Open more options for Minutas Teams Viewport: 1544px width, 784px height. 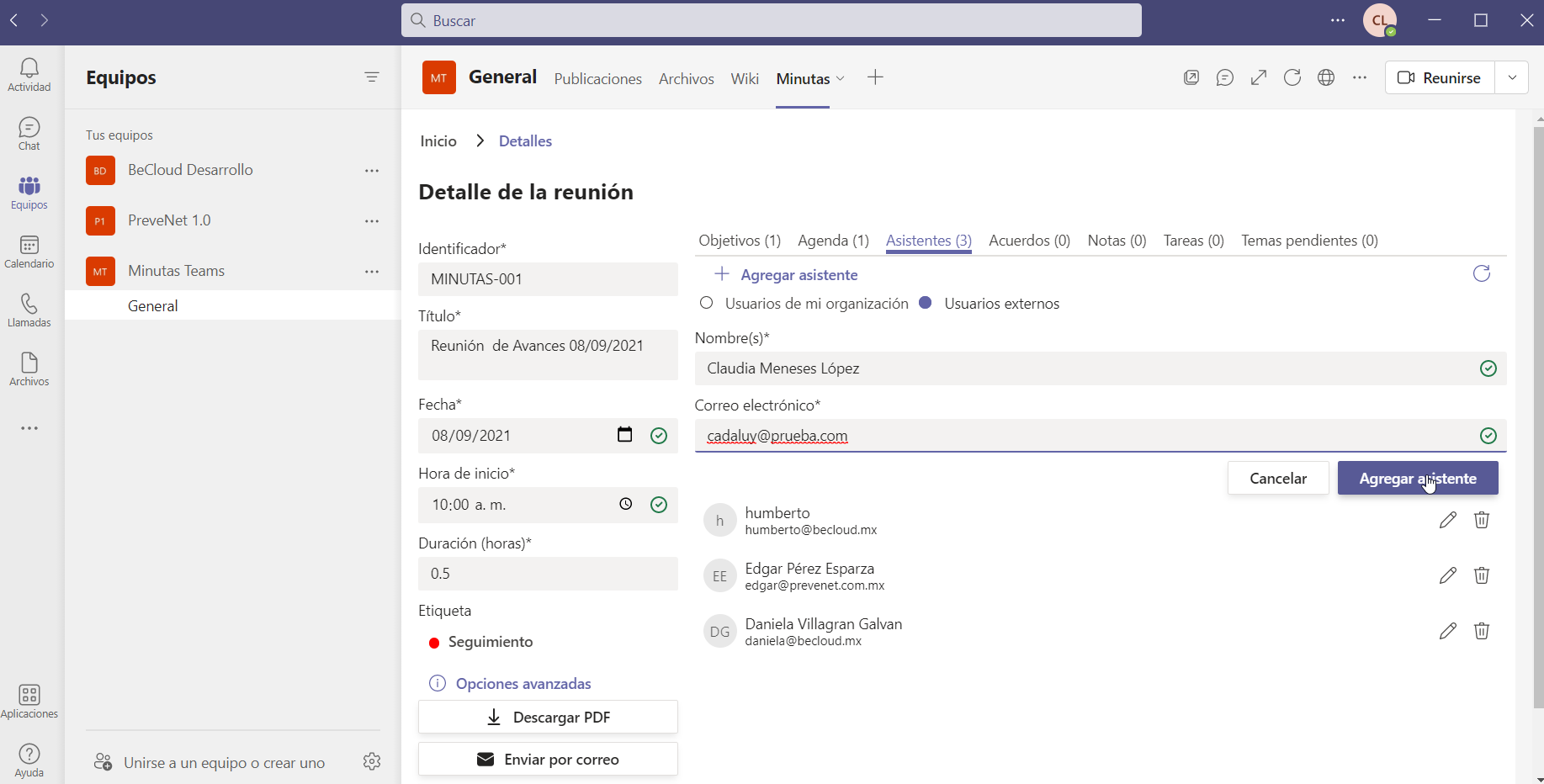point(372,272)
